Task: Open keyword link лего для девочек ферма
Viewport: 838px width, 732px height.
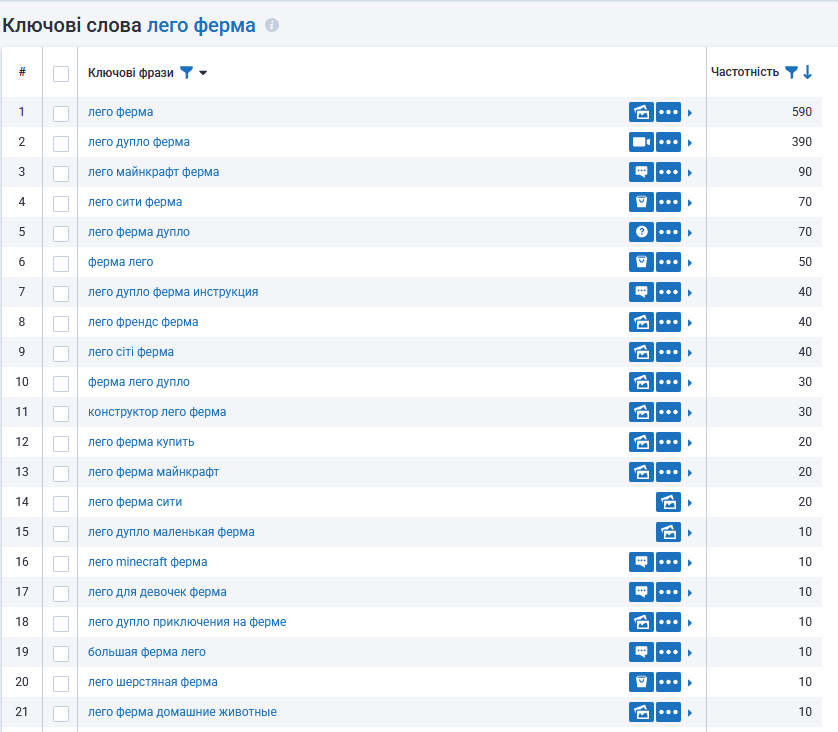Action: [x=157, y=592]
